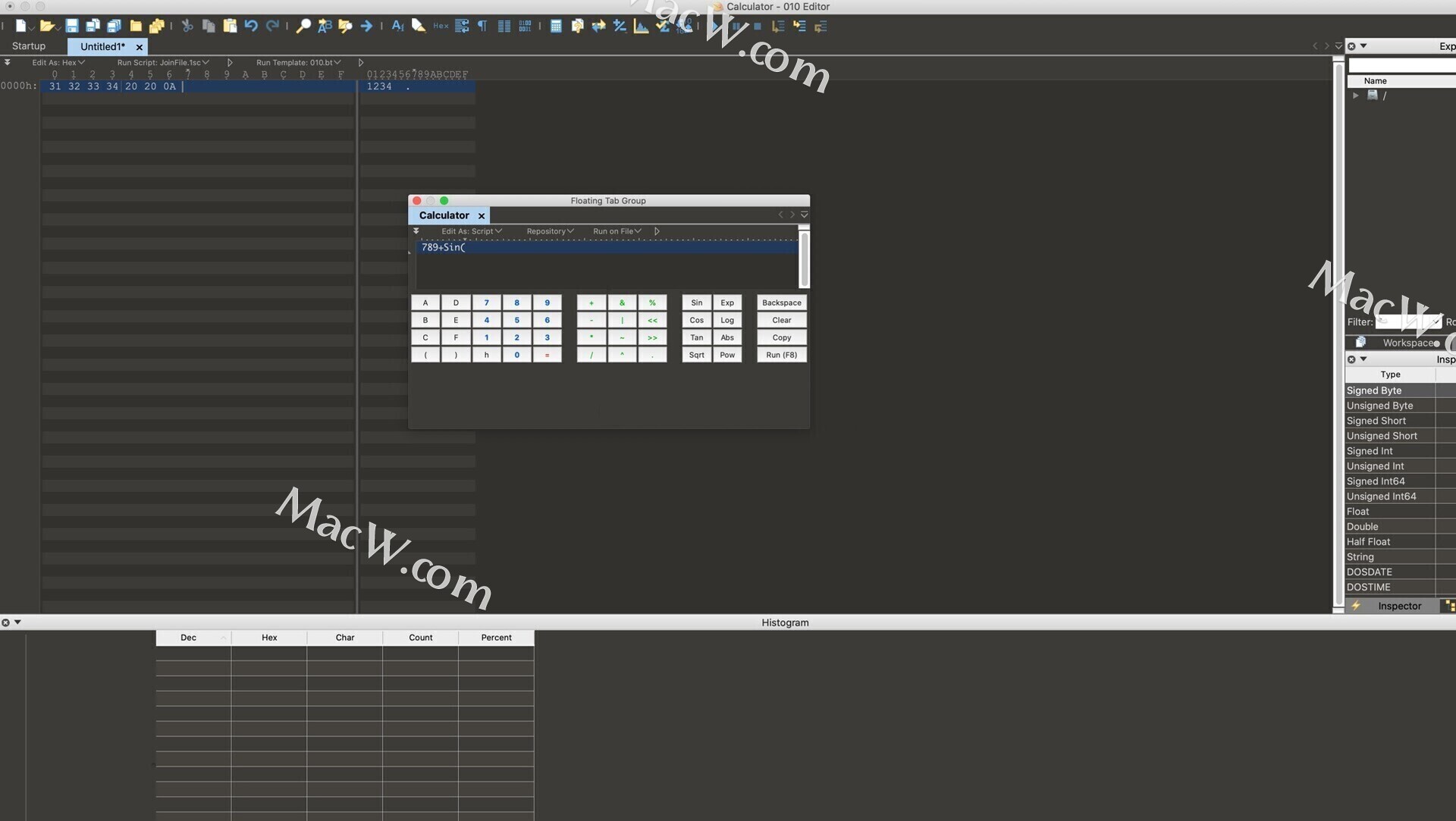Cut selection with scissors icon
The height and width of the screenshot is (821, 1456).
[x=187, y=26]
